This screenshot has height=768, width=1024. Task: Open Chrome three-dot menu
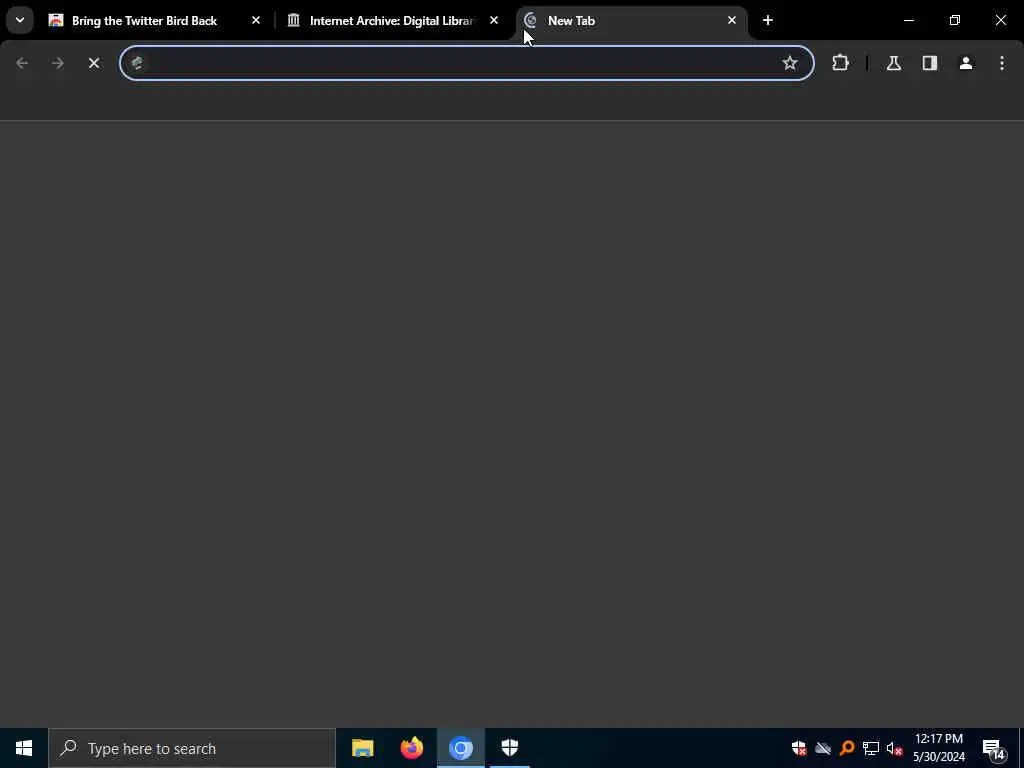[x=1002, y=63]
